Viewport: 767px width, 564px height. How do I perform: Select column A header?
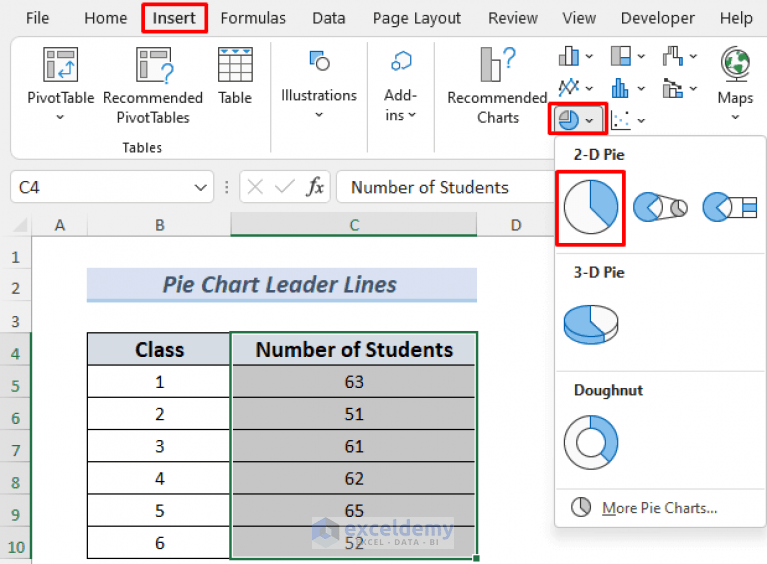click(x=60, y=225)
